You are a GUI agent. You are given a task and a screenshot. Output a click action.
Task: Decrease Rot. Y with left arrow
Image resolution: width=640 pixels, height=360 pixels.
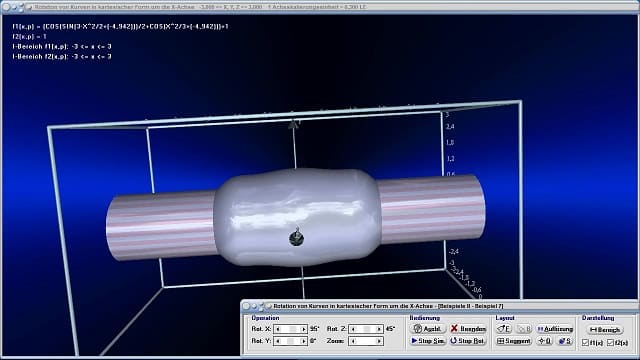point(278,341)
